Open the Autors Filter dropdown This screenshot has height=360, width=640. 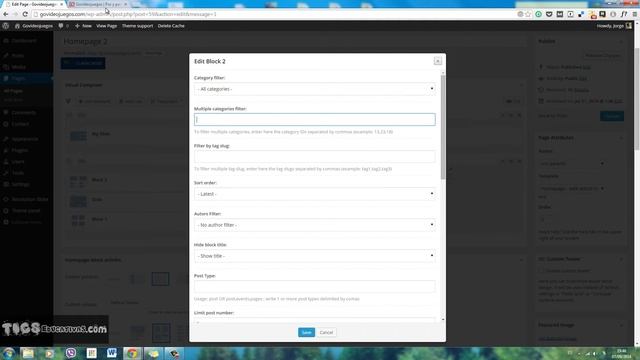(x=315, y=225)
